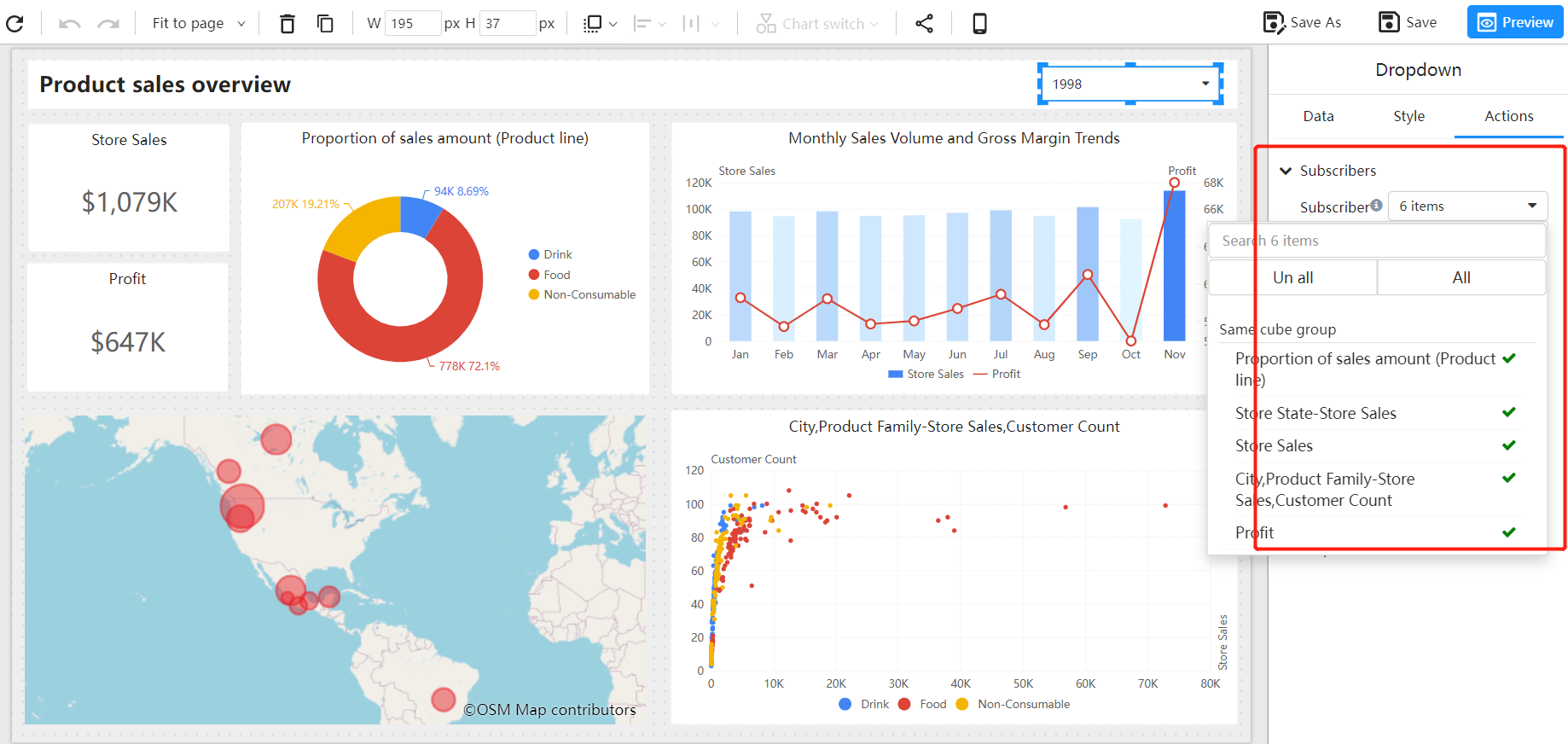
Task: Click the redo arrow icon
Action: point(108,23)
